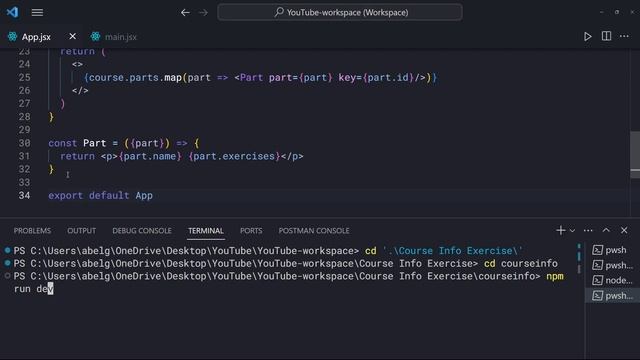Switch to the App.jsx tab
This screenshot has width=640, height=360.
pyautogui.click(x=36, y=37)
